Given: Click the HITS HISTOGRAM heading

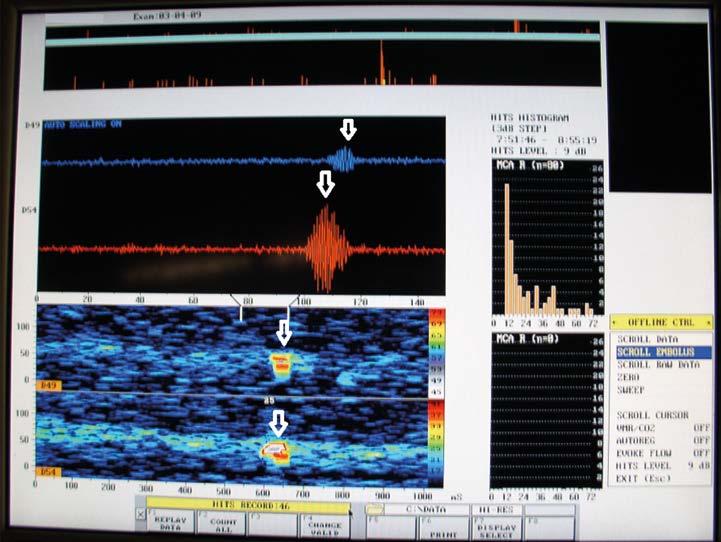Looking at the screenshot, I should 530,118.
